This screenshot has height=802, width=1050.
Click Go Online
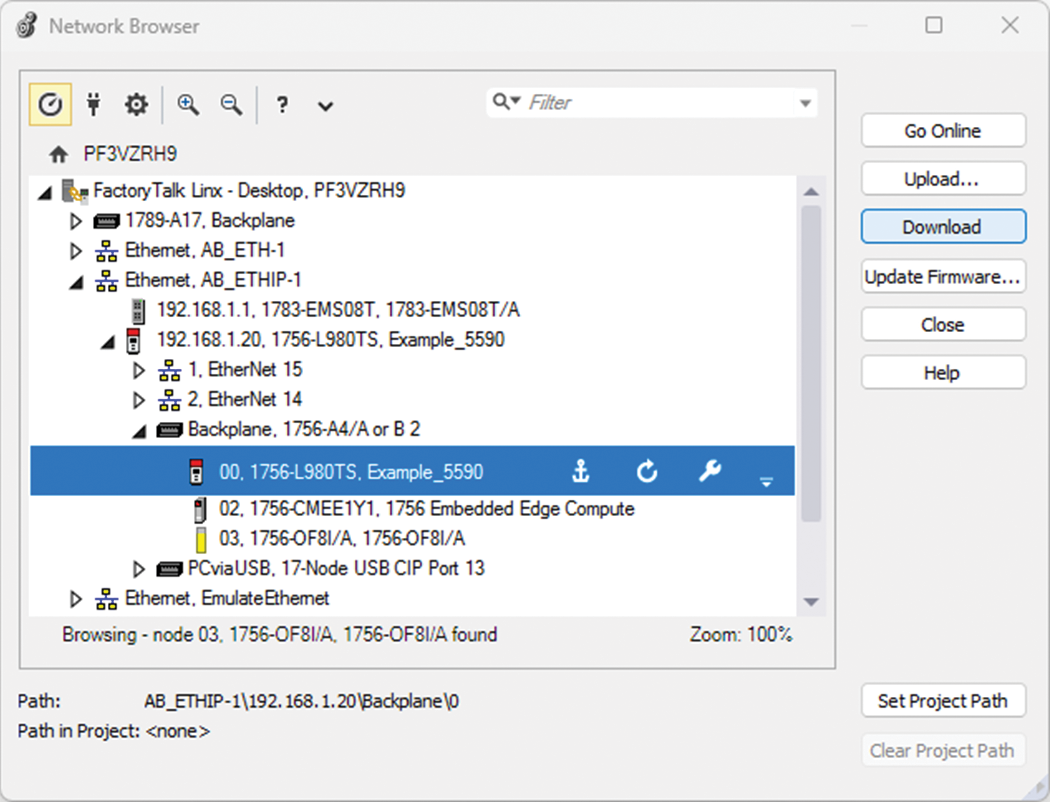[943, 130]
